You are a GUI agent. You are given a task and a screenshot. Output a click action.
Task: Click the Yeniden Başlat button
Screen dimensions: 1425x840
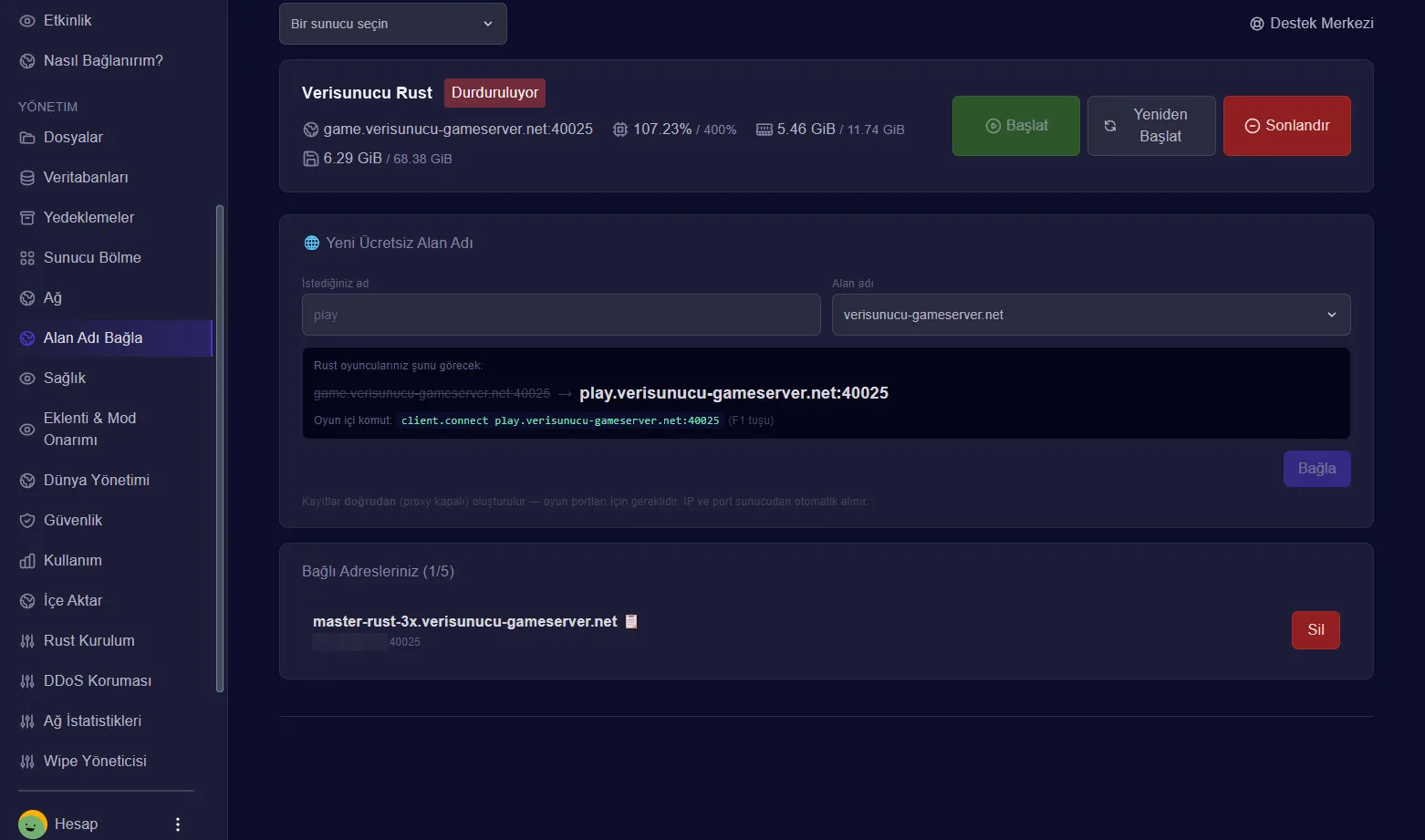tap(1151, 126)
